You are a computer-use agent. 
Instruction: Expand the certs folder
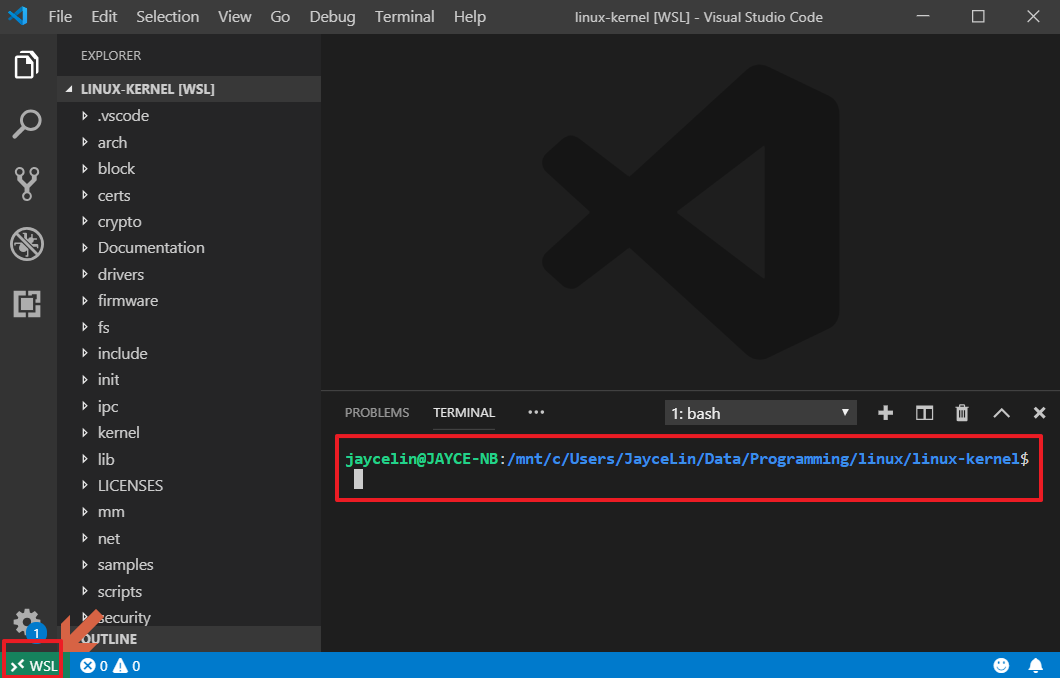[189, 195]
